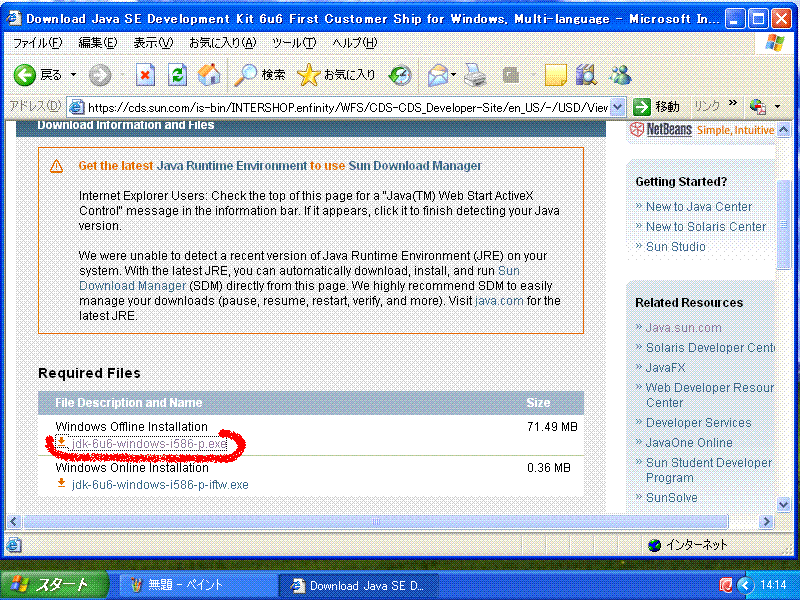Image resolution: width=800 pixels, height=600 pixels.
Task: Click the page icon in the address bar
Action: [x=77, y=107]
